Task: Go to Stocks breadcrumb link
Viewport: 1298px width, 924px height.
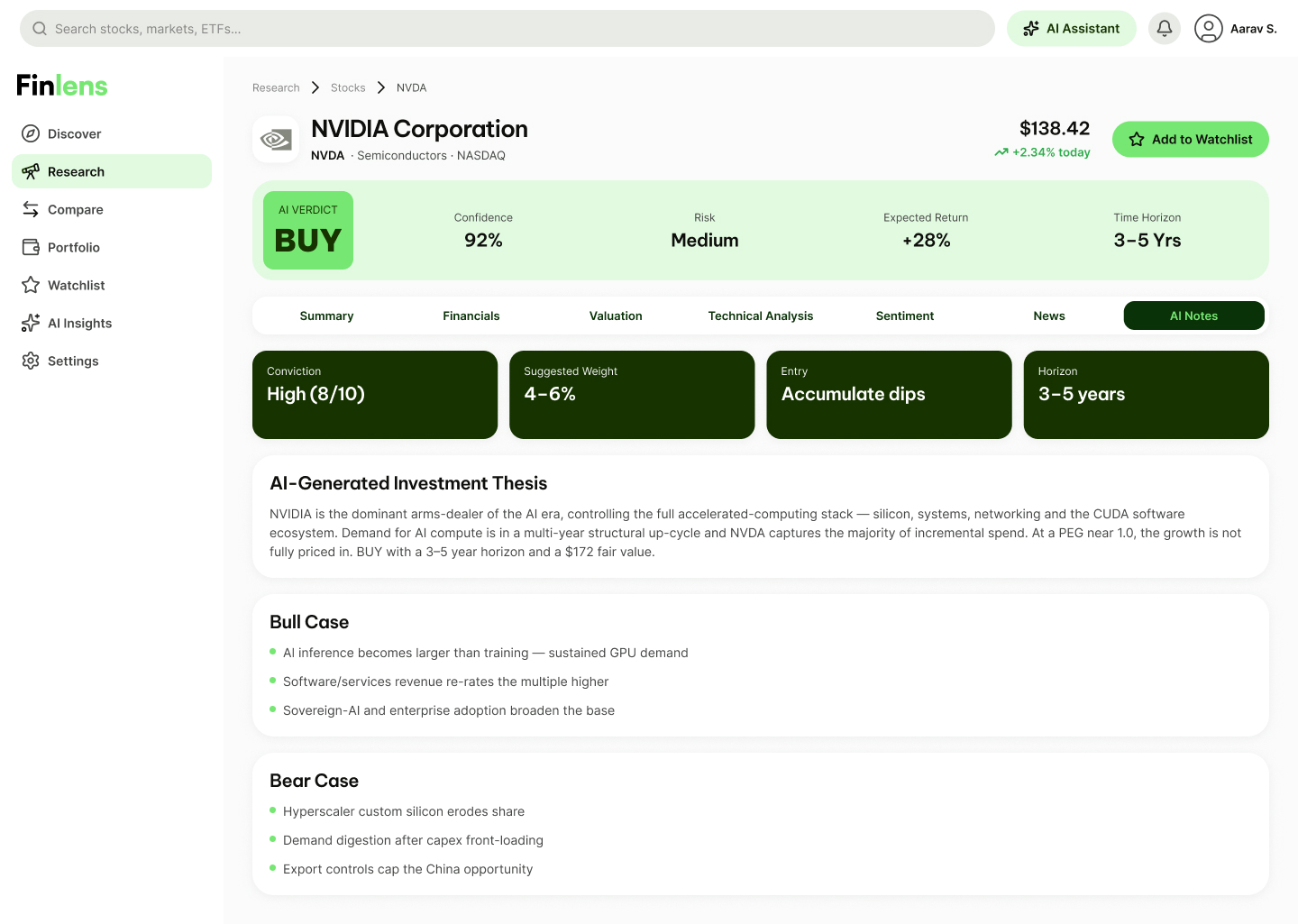Action: 348,87
